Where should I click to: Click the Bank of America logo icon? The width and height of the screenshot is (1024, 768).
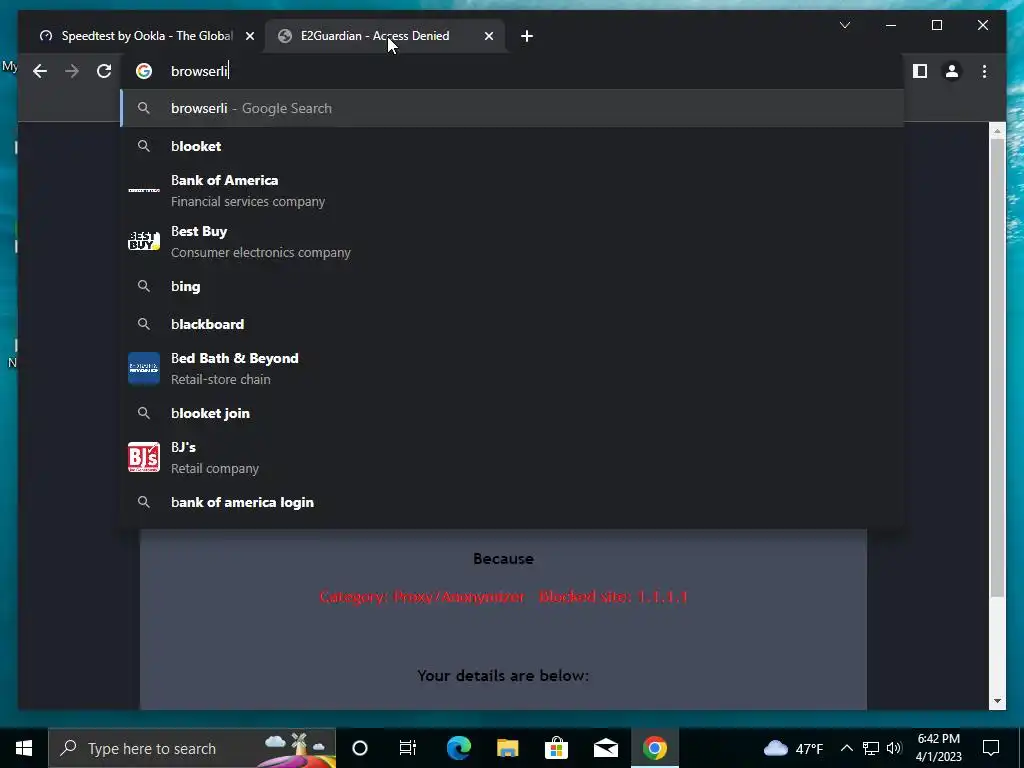[x=144, y=190]
